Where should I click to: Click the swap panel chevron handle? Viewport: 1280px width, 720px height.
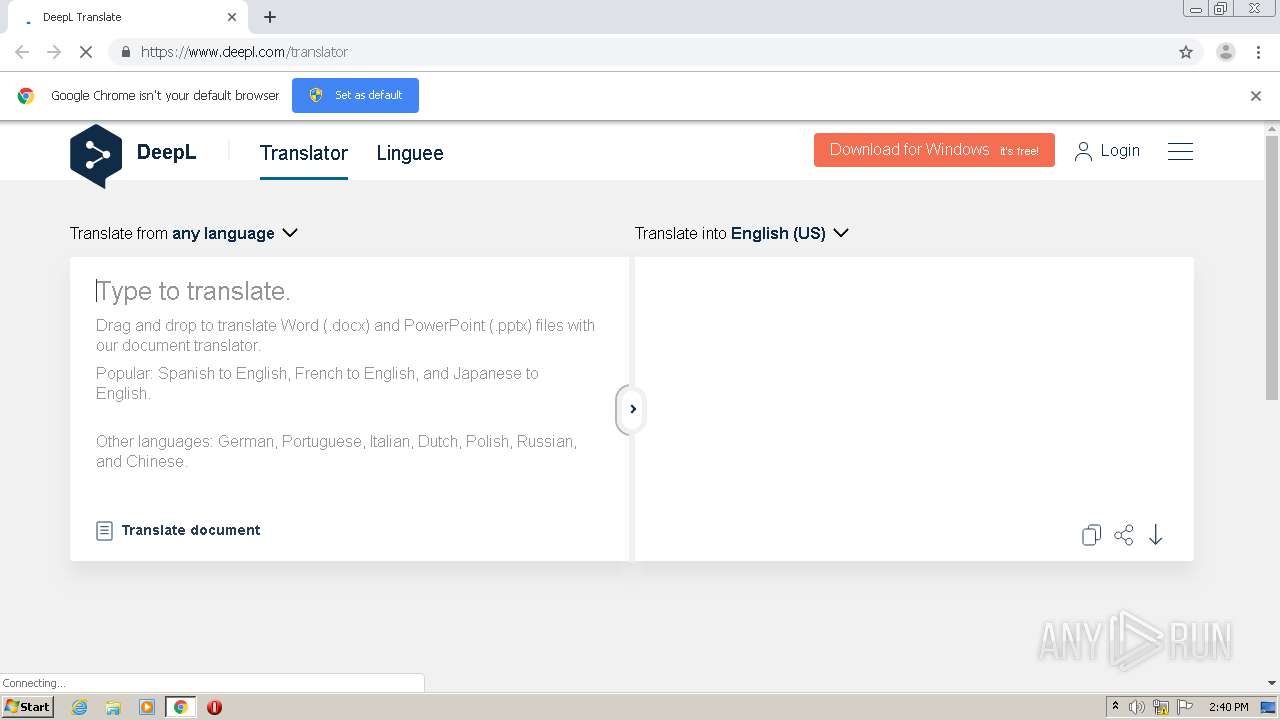pyautogui.click(x=632, y=409)
